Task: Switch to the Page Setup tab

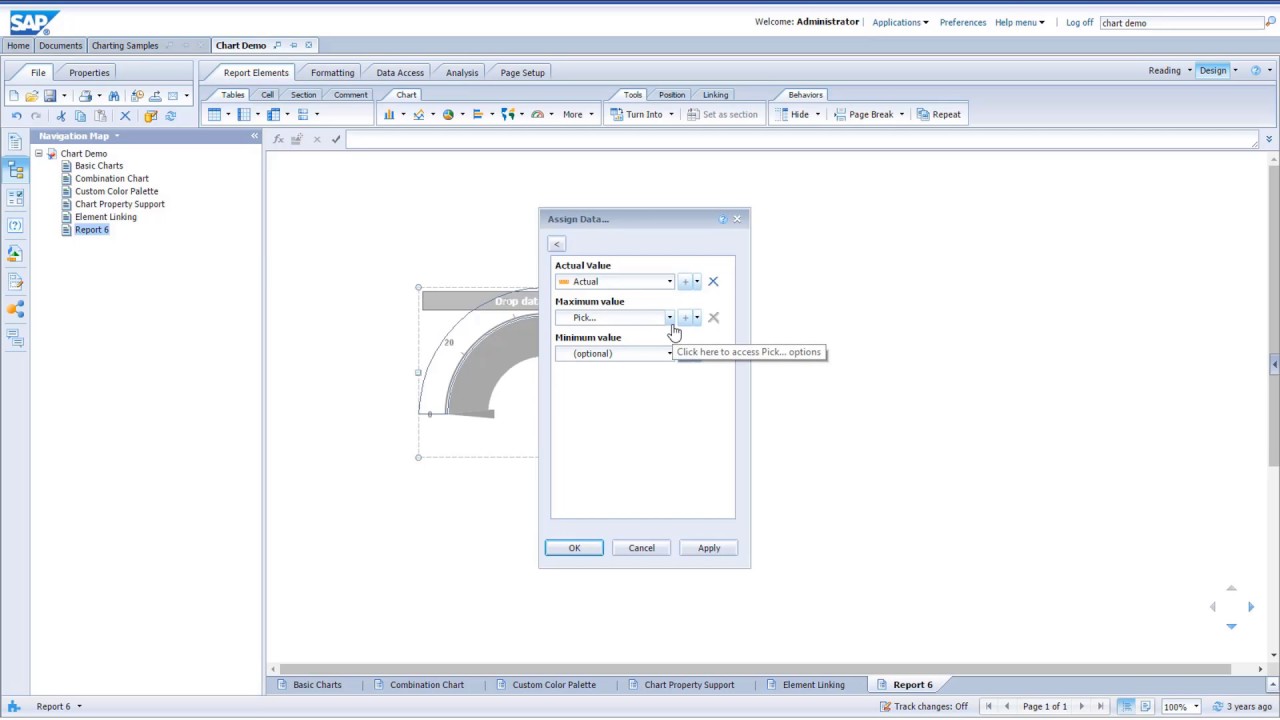Action: coord(522,73)
